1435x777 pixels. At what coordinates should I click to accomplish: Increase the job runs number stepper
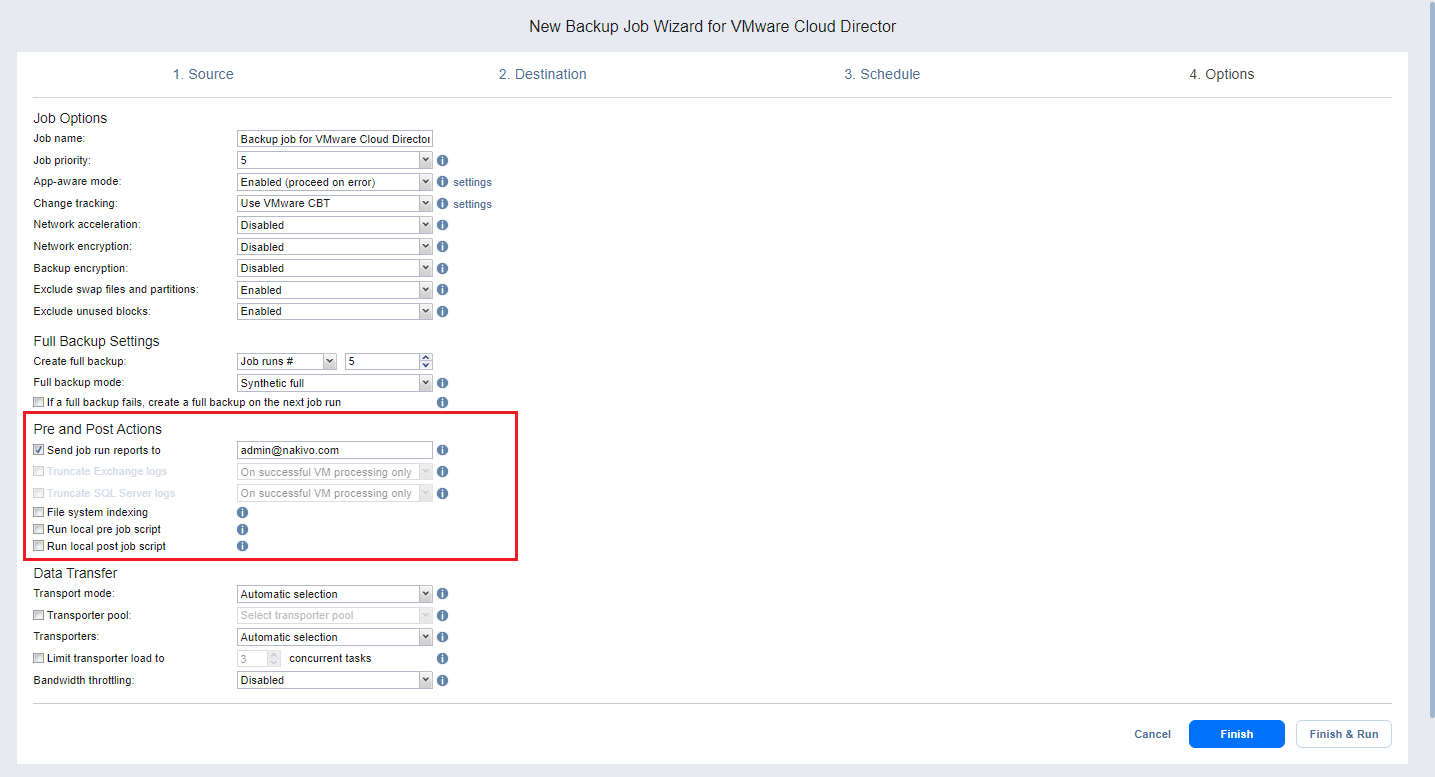click(x=426, y=357)
